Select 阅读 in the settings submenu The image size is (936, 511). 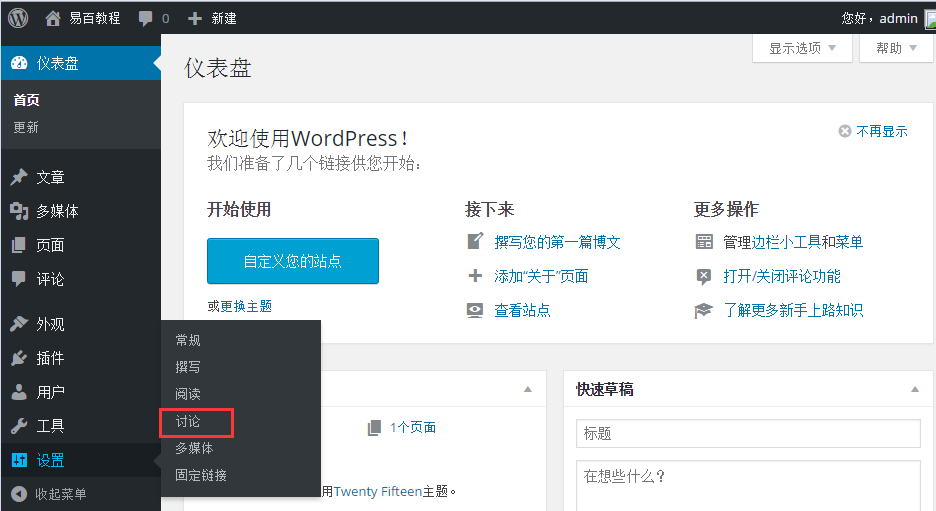pyautogui.click(x=188, y=394)
